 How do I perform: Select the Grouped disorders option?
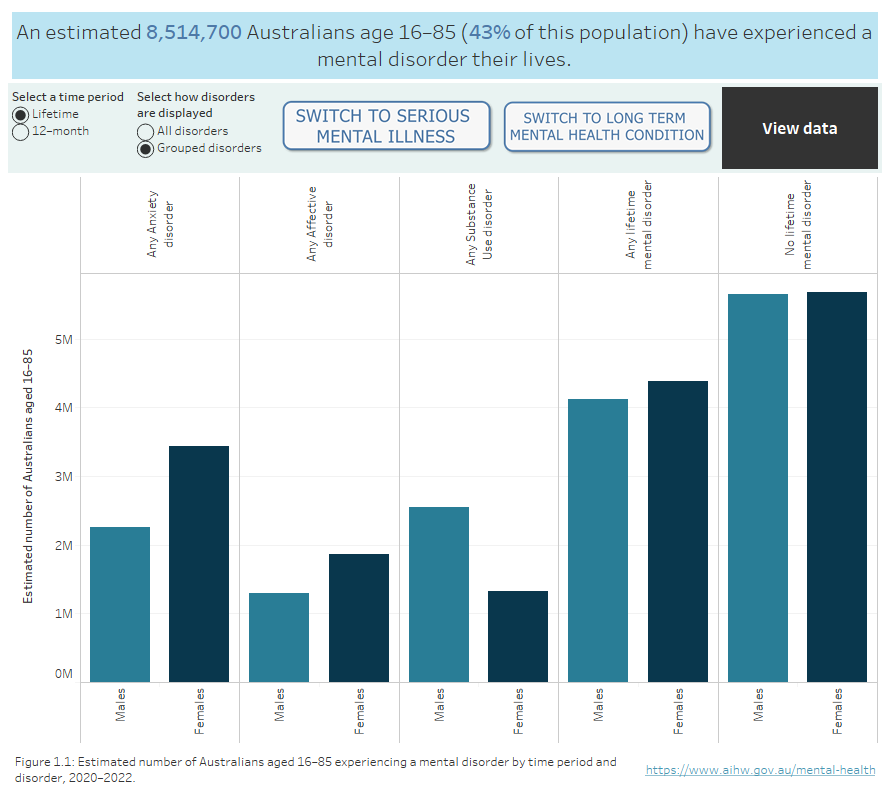(146, 147)
